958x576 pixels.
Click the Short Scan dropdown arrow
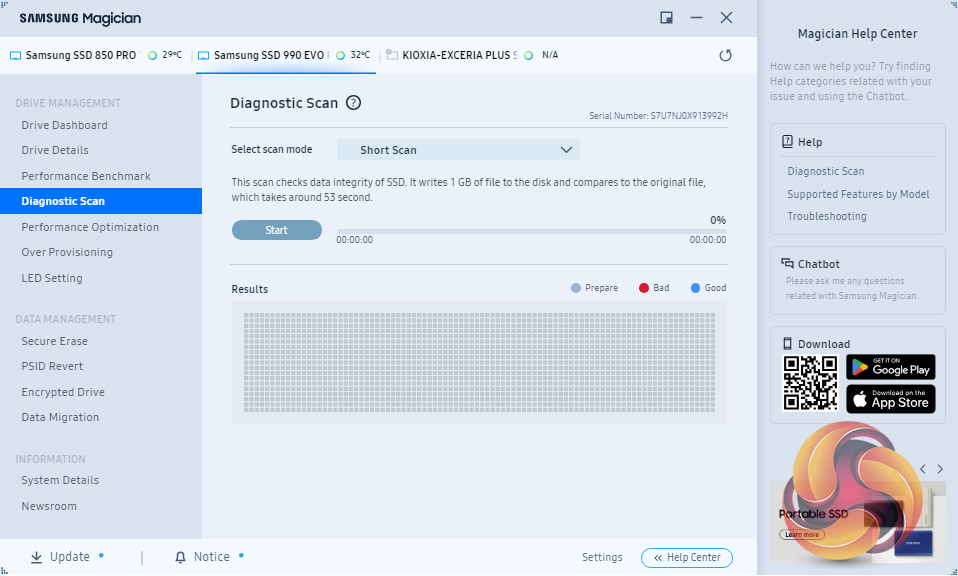[x=566, y=150]
